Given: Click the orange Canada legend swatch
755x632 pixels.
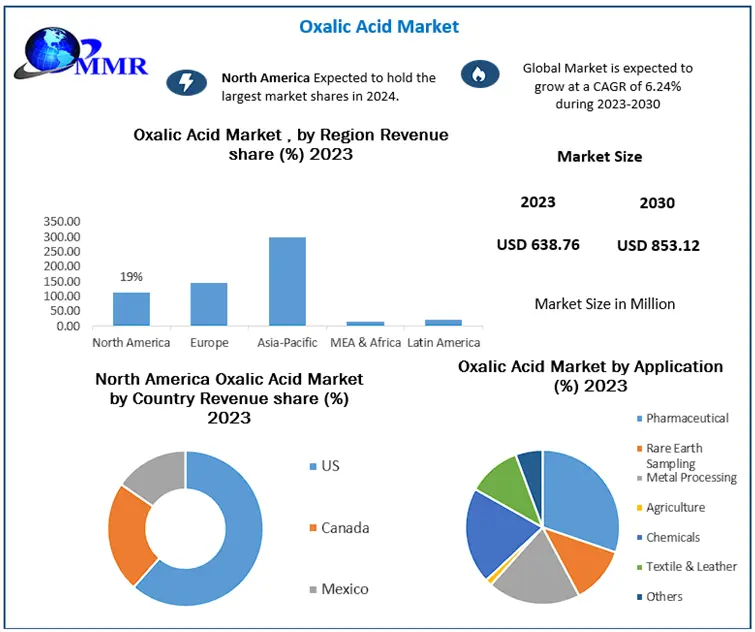Looking at the screenshot, I should click(x=312, y=527).
